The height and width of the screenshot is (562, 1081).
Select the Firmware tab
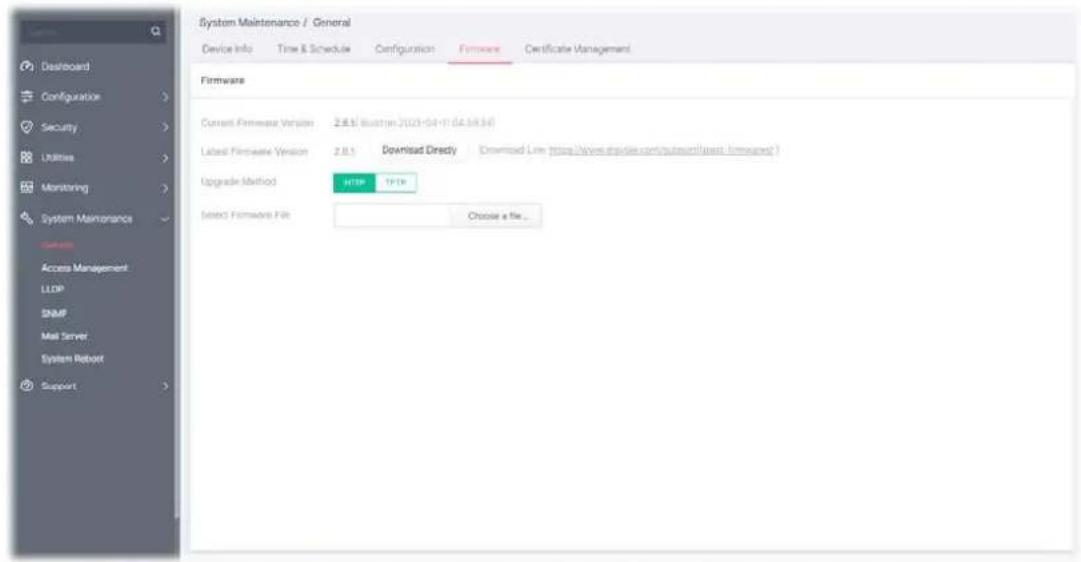coord(480,49)
